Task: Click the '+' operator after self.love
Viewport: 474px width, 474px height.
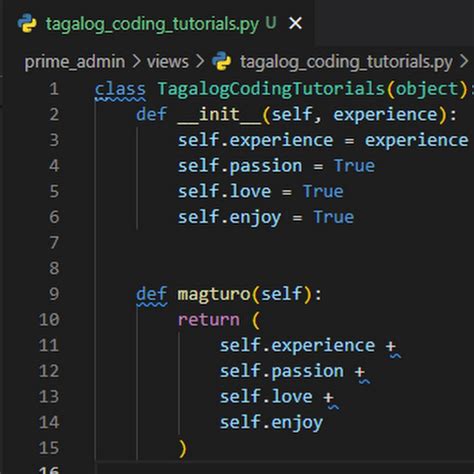Action: [328, 397]
